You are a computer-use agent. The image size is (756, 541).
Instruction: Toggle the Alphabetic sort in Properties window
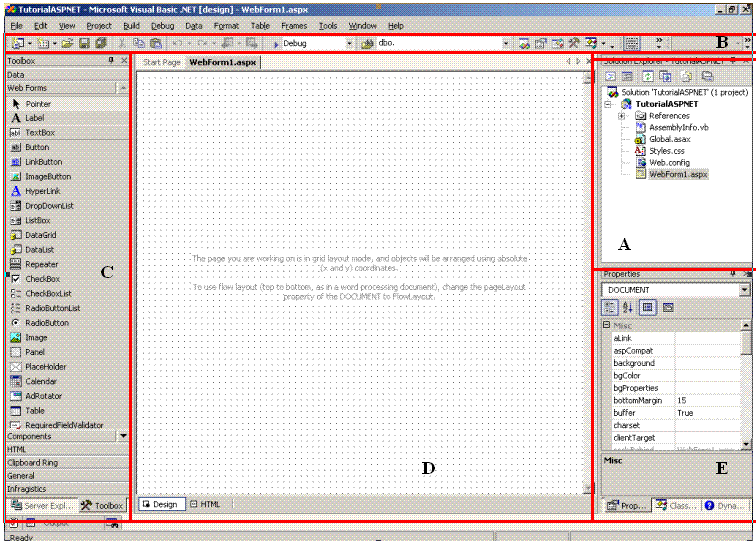pyautogui.click(x=628, y=308)
